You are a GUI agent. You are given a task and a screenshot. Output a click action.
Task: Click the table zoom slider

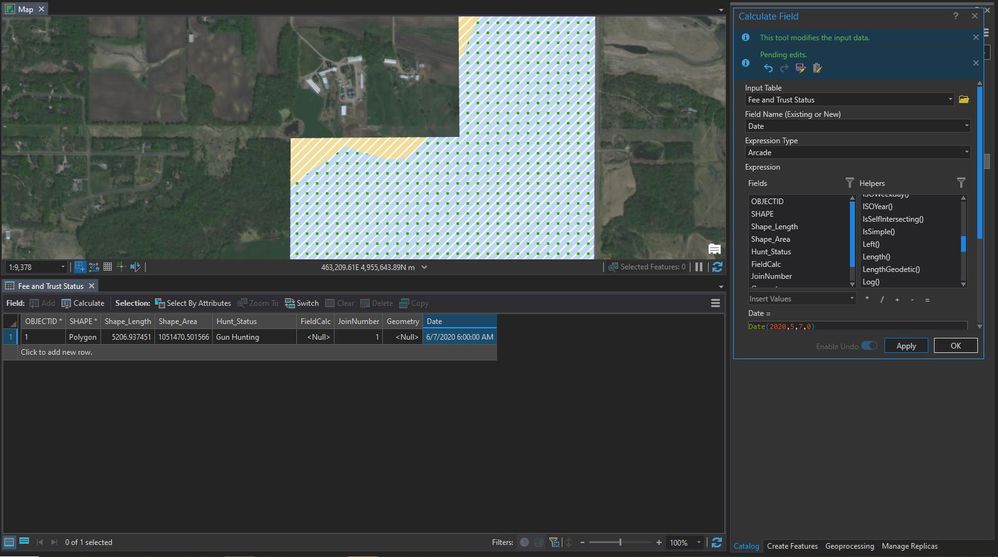point(620,542)
